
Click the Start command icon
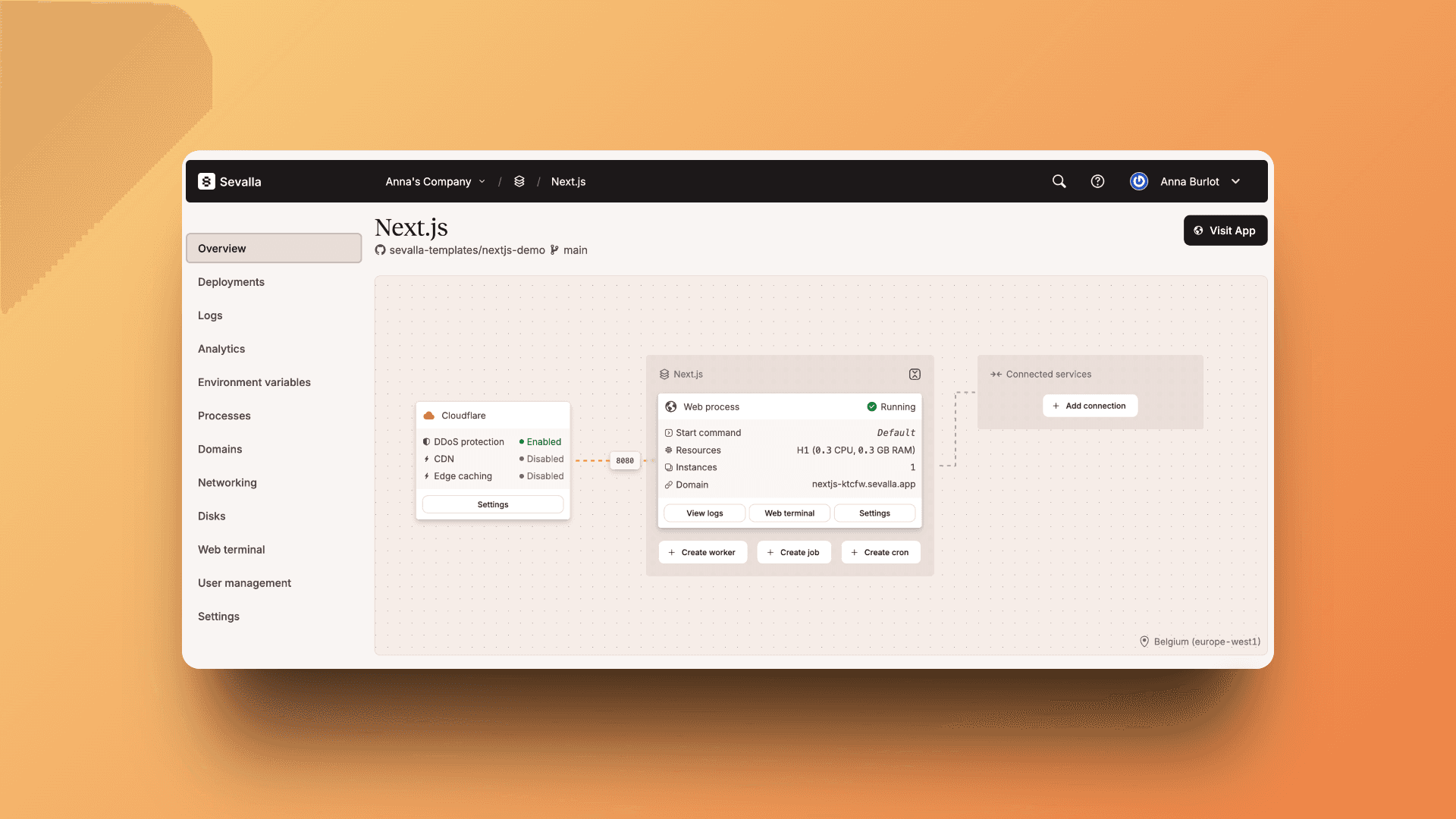(669, 433)
